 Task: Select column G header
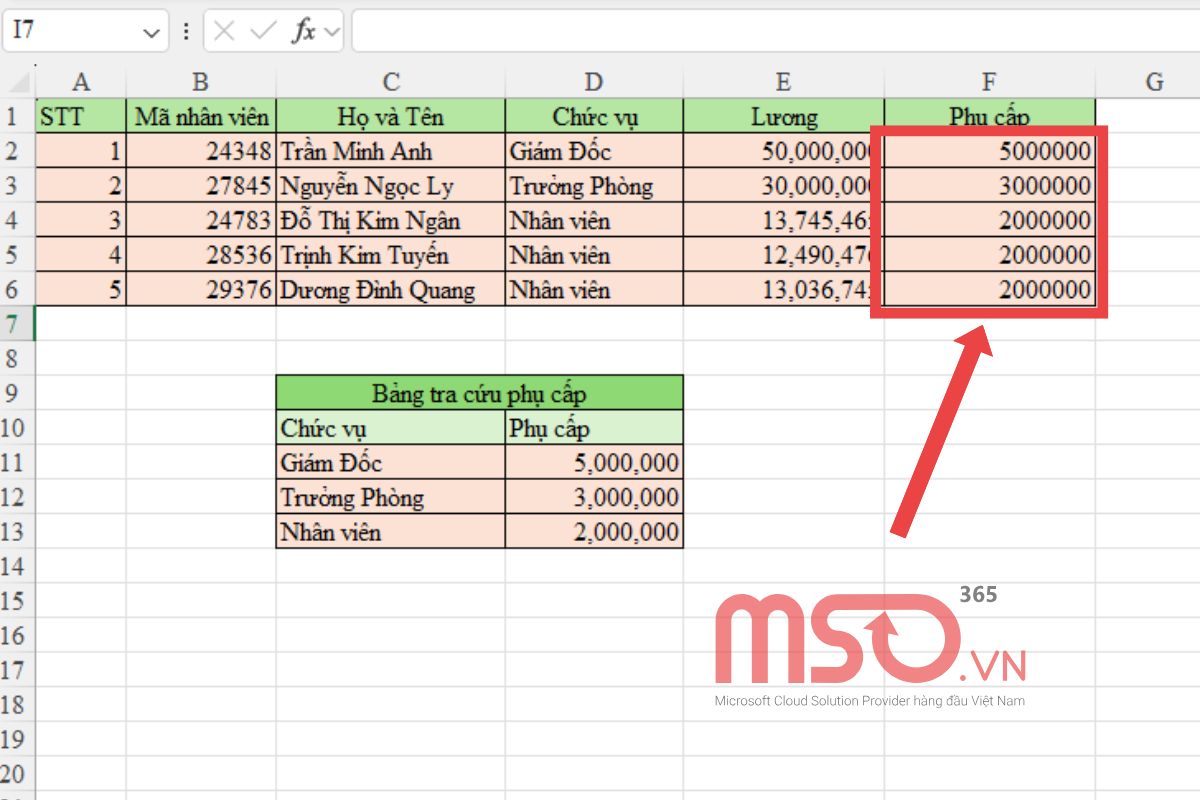[1154, 82]
